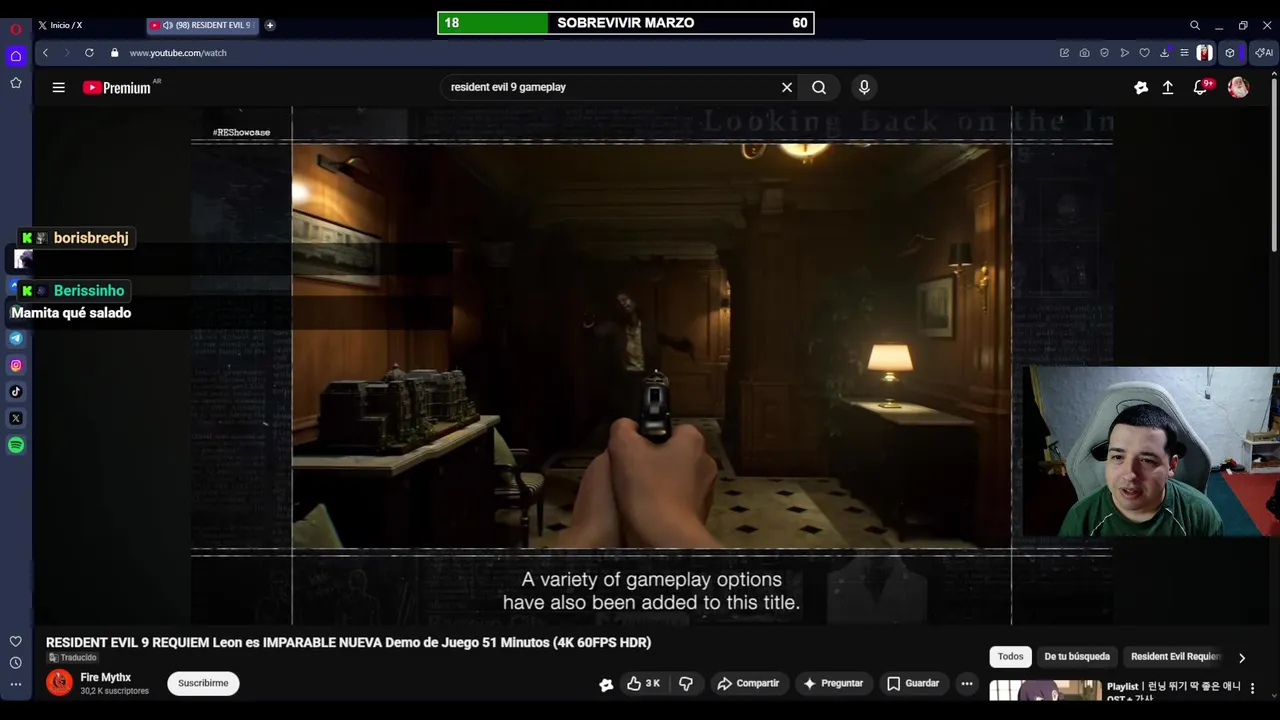Click the YouTube upload arrow icon
The image size is (1280, 720).
(x=1167, y=88)
